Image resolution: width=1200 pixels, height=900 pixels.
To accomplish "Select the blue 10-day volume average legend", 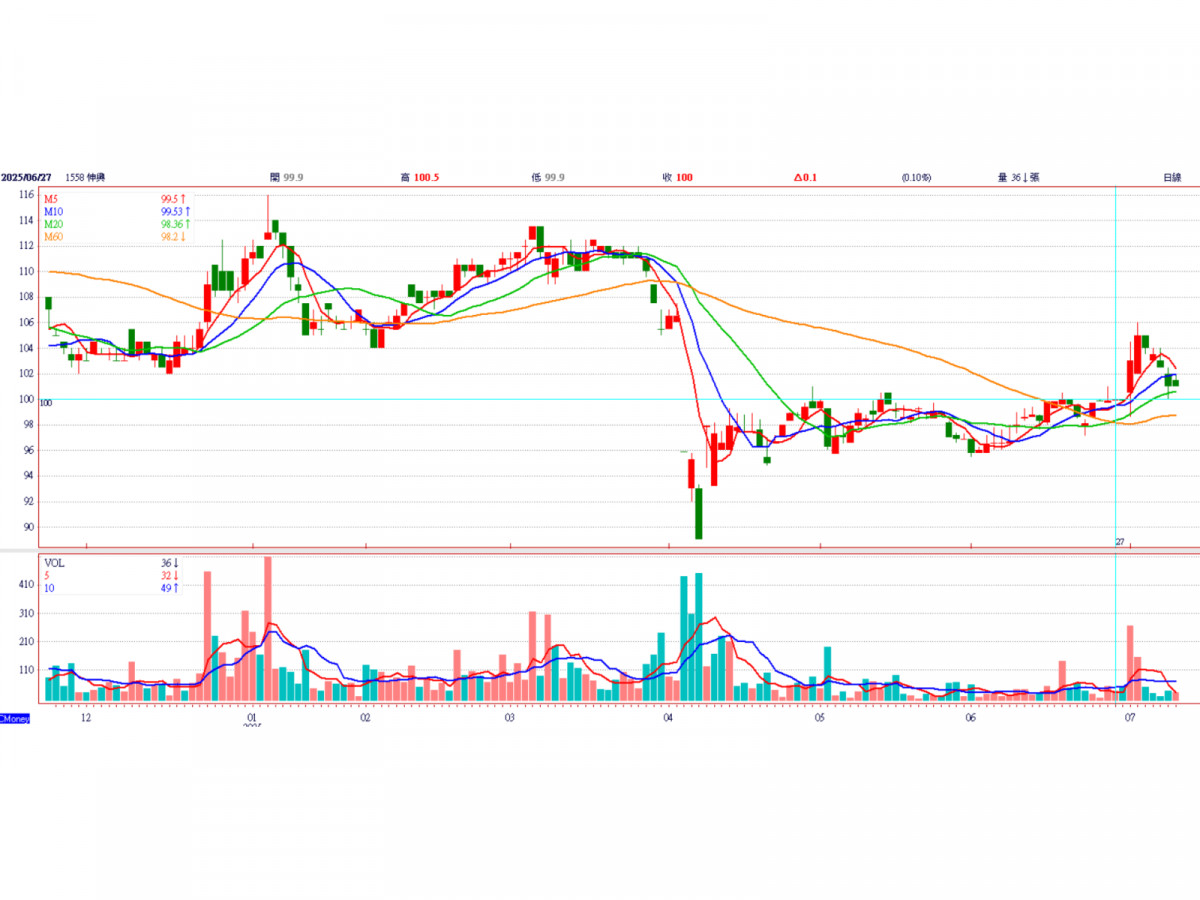I will pos(49,587).
